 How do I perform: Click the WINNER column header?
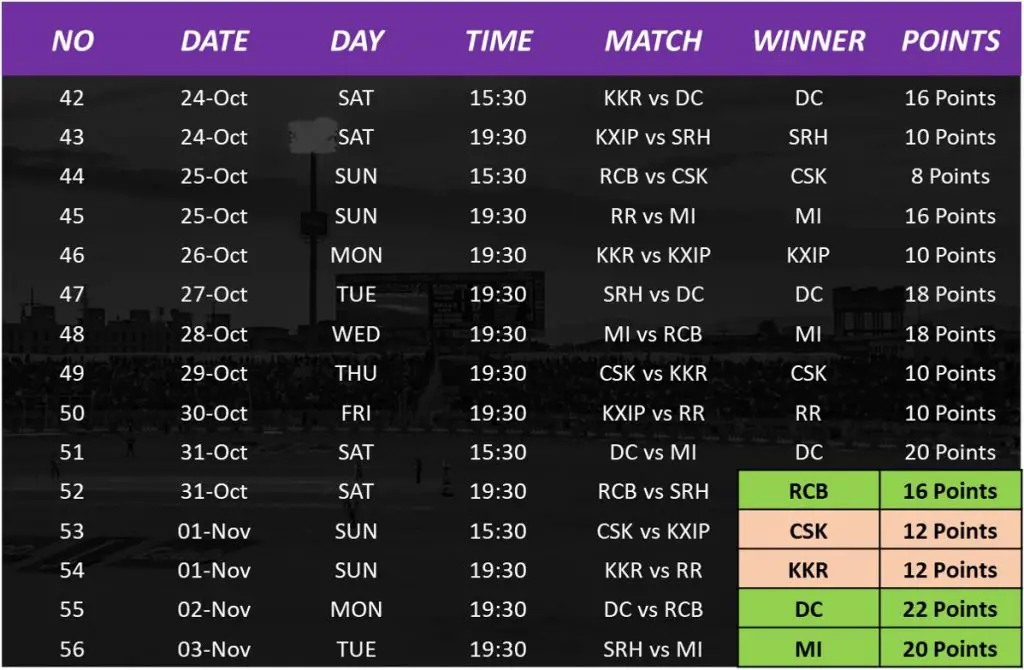pos(808,41)
